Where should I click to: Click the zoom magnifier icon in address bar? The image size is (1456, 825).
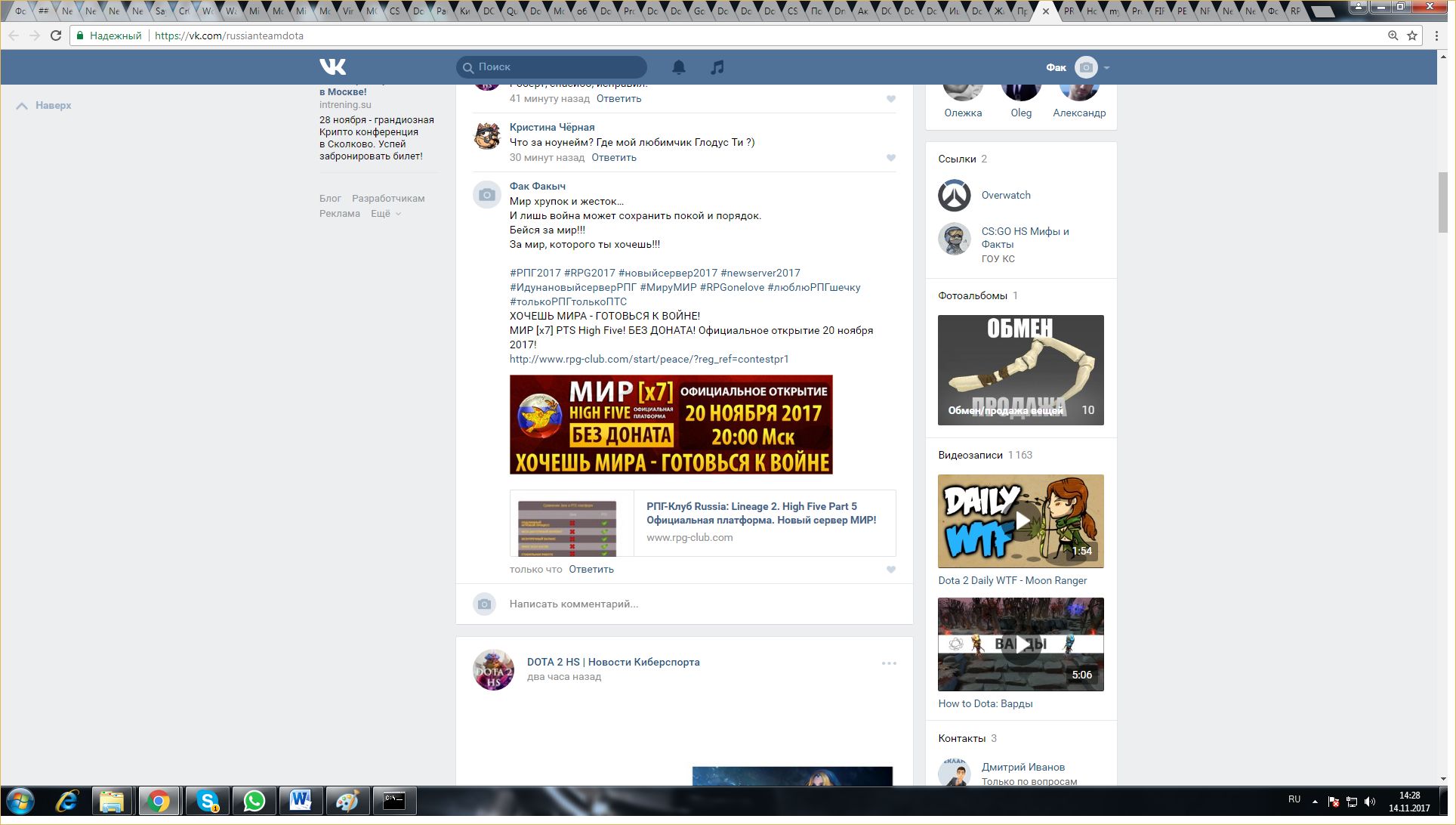tap(1393, 36)
